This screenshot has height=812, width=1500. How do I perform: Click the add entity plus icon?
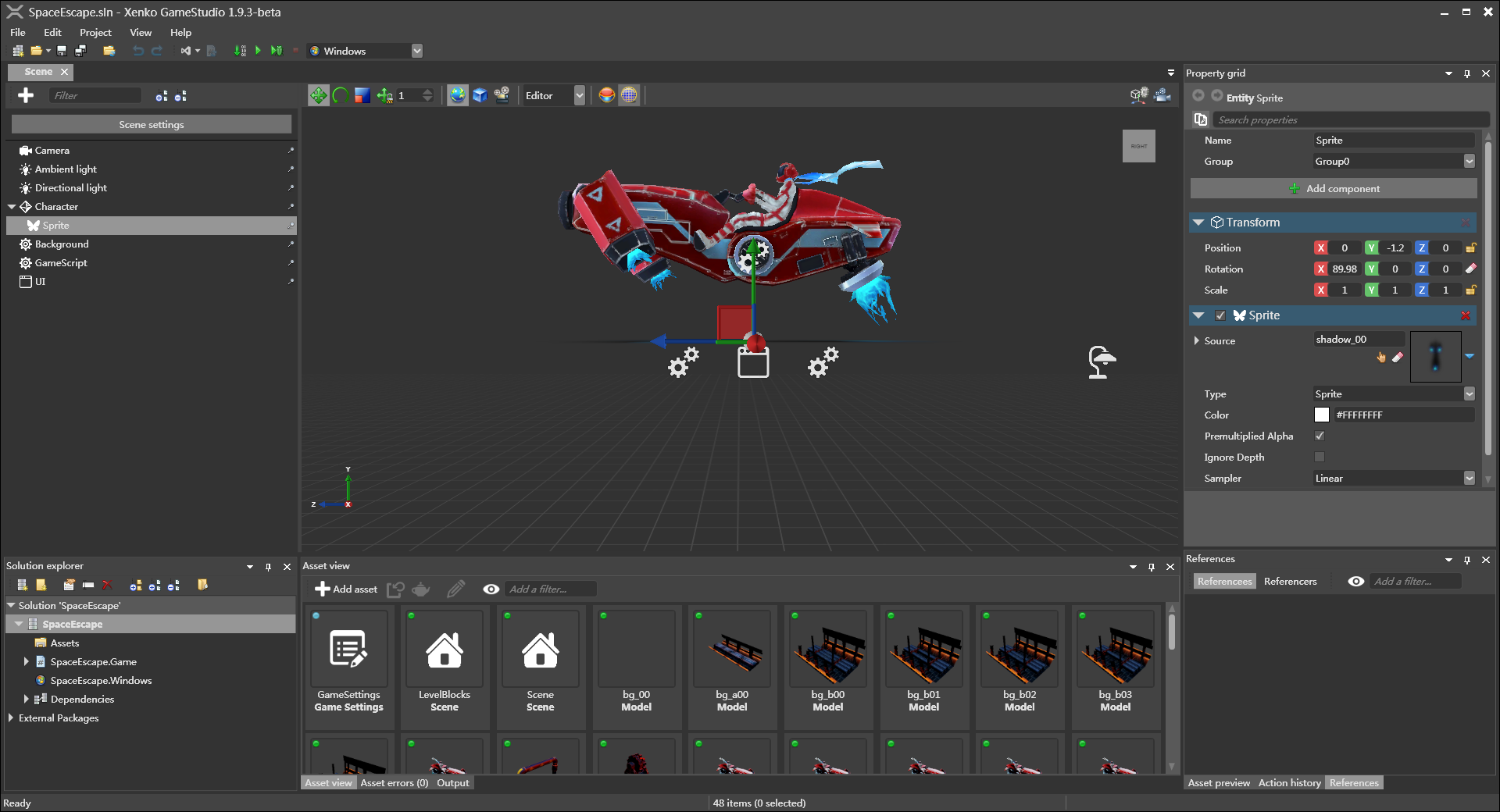point(26,95)
